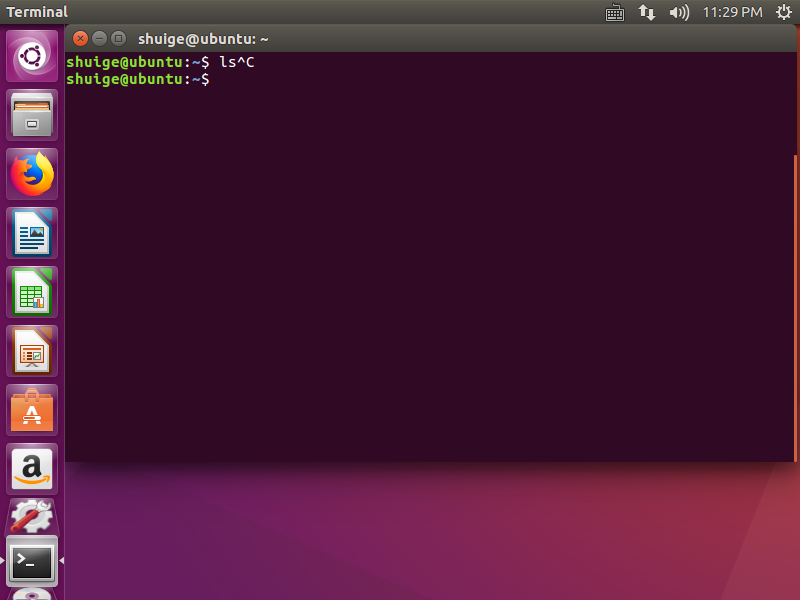Click the second shuige@ubuntu prompt line
This screenshot has height=600, width=800.
point(138,79)
